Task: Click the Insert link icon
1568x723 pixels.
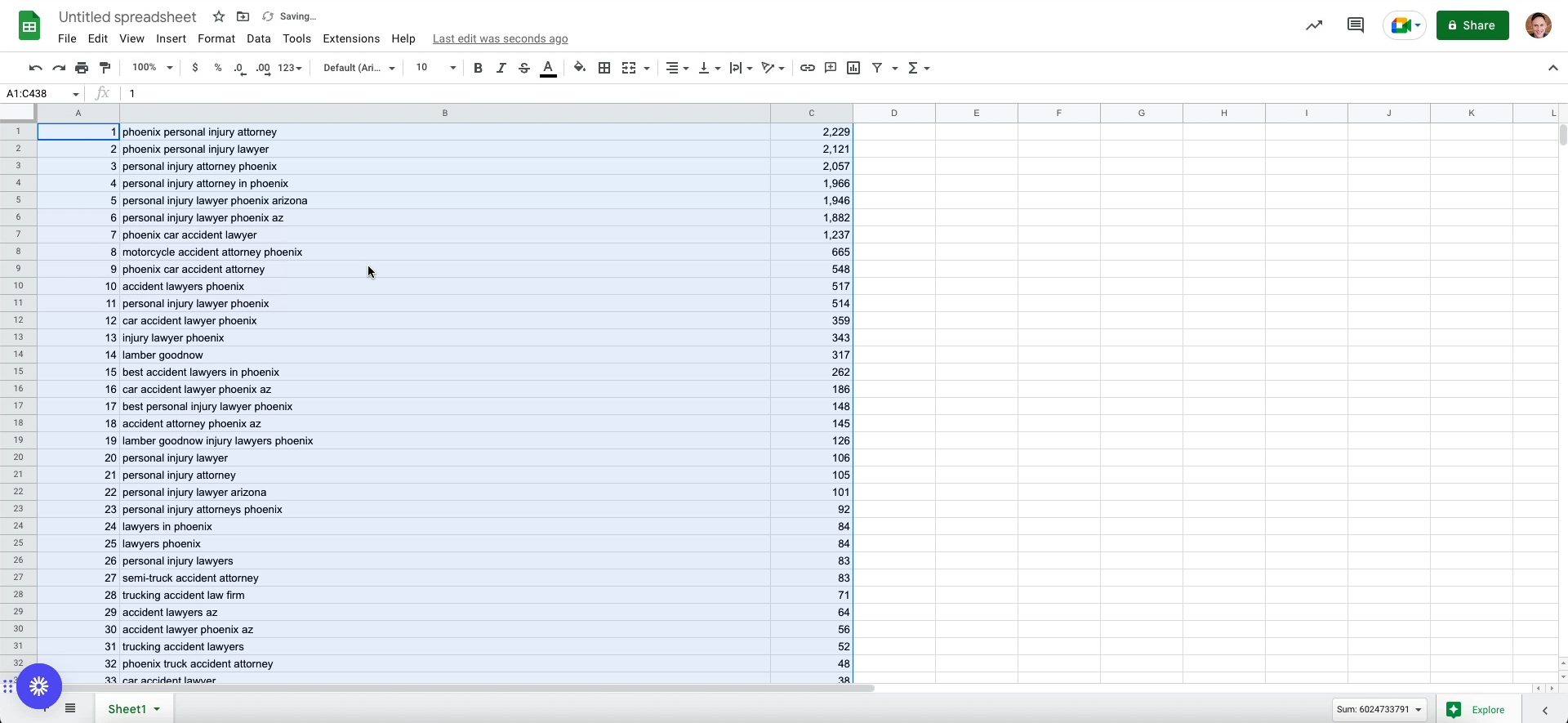Action: [x=807, y=68]
